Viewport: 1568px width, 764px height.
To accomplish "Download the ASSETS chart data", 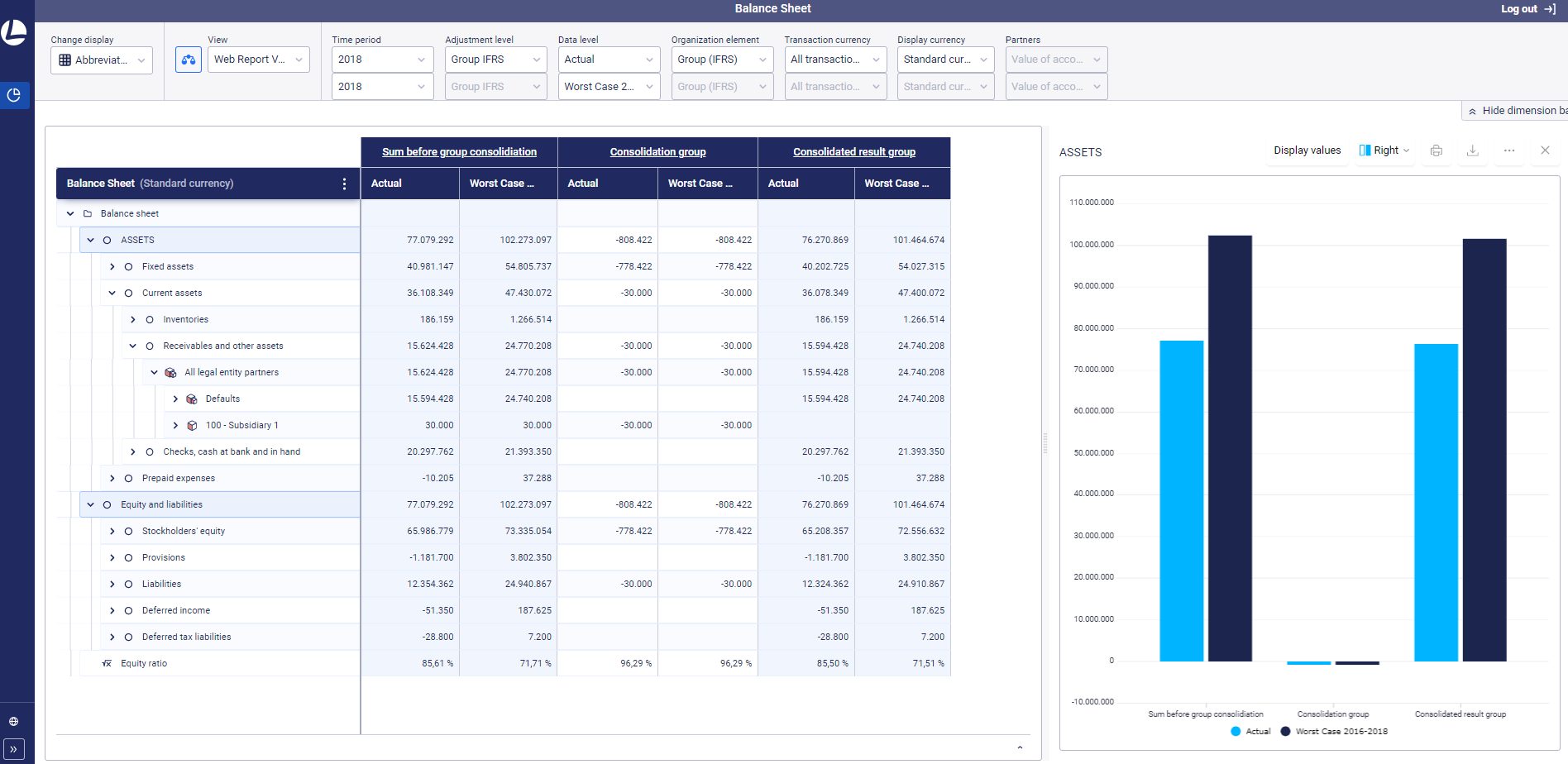I will [1473, 150].
